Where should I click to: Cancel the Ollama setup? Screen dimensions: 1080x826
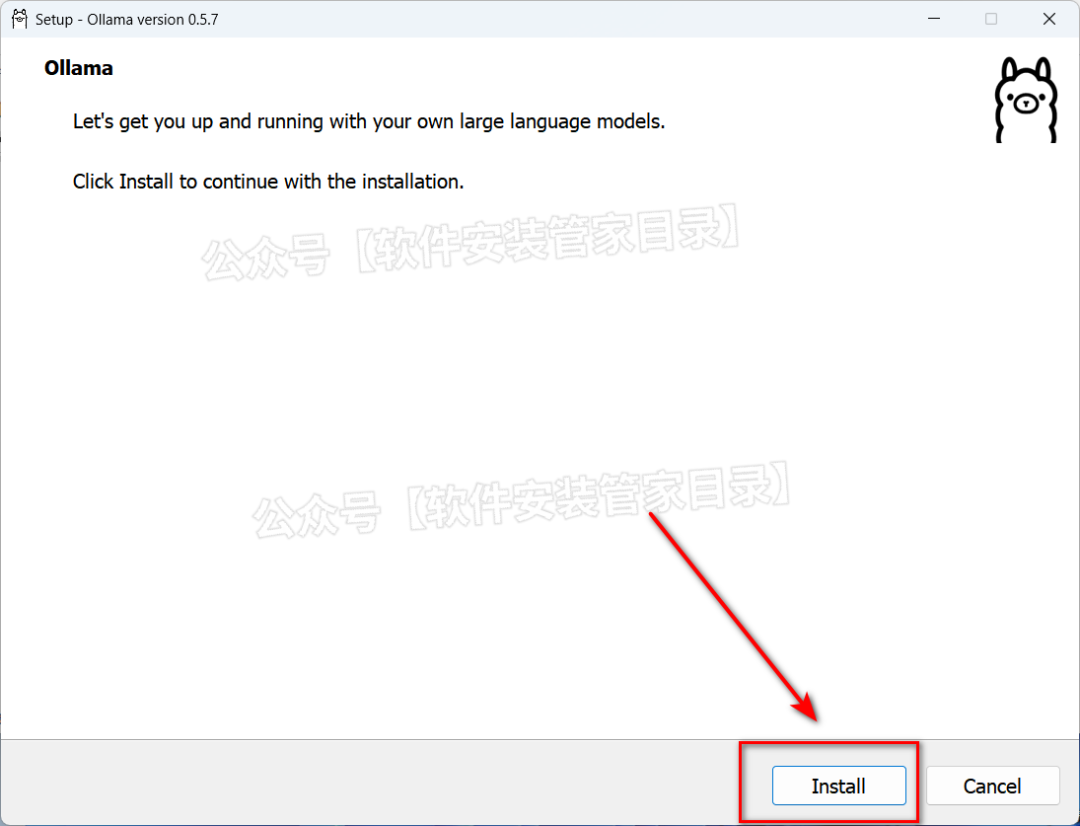tap(992, 785)
